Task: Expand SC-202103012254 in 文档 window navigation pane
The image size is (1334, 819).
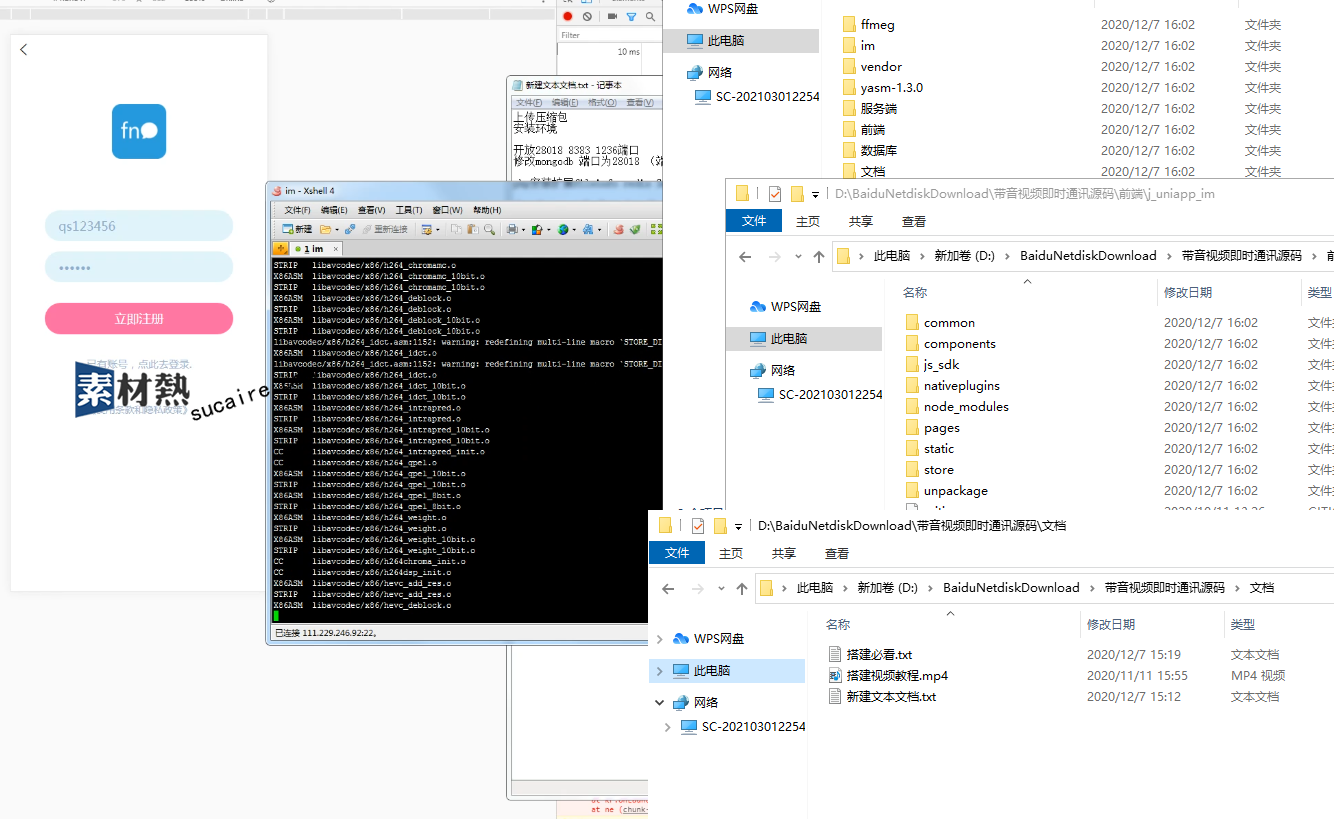Action: (668, 727)
